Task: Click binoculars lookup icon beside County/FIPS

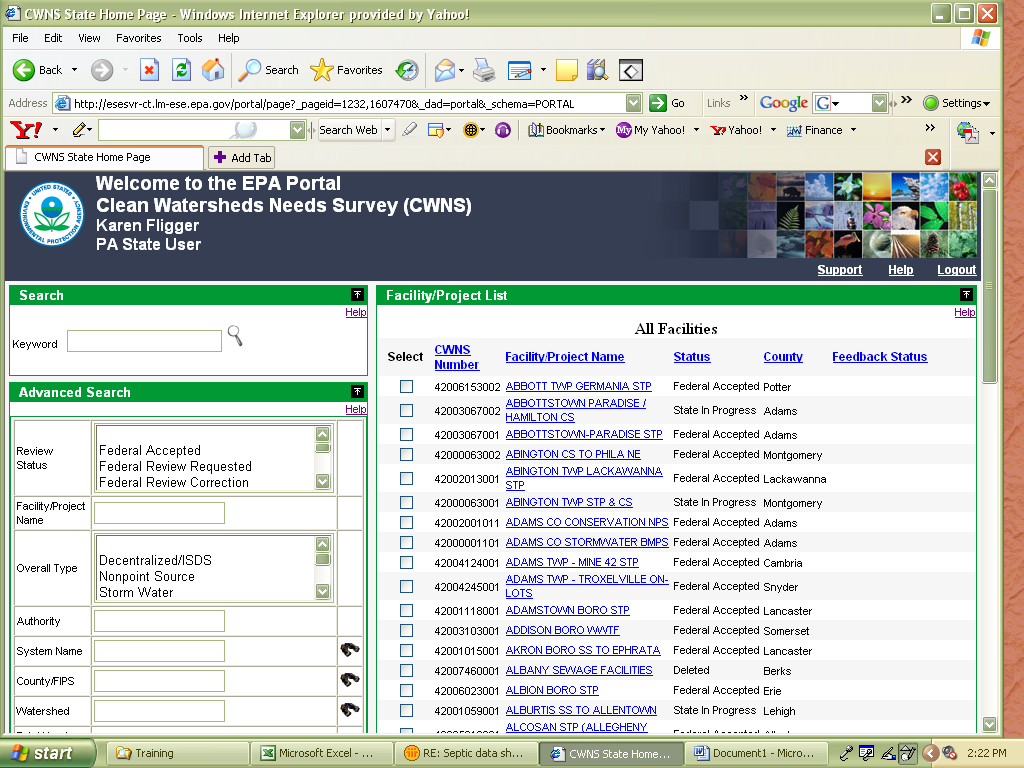Action: pos(349,680)
